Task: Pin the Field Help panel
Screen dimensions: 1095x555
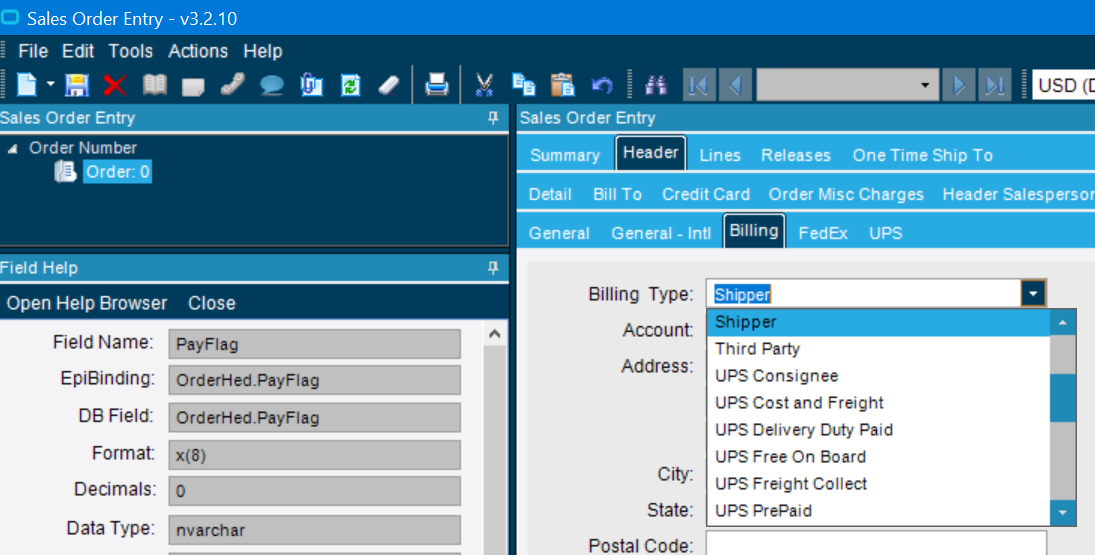Action: point(492,268)
